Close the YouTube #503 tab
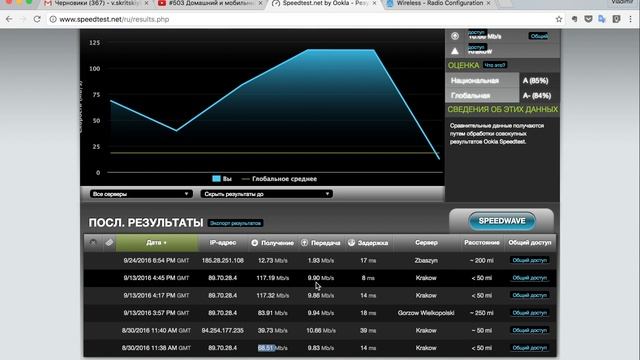The width and height of the screenshot is (640, 360). (x=260, y=3)
